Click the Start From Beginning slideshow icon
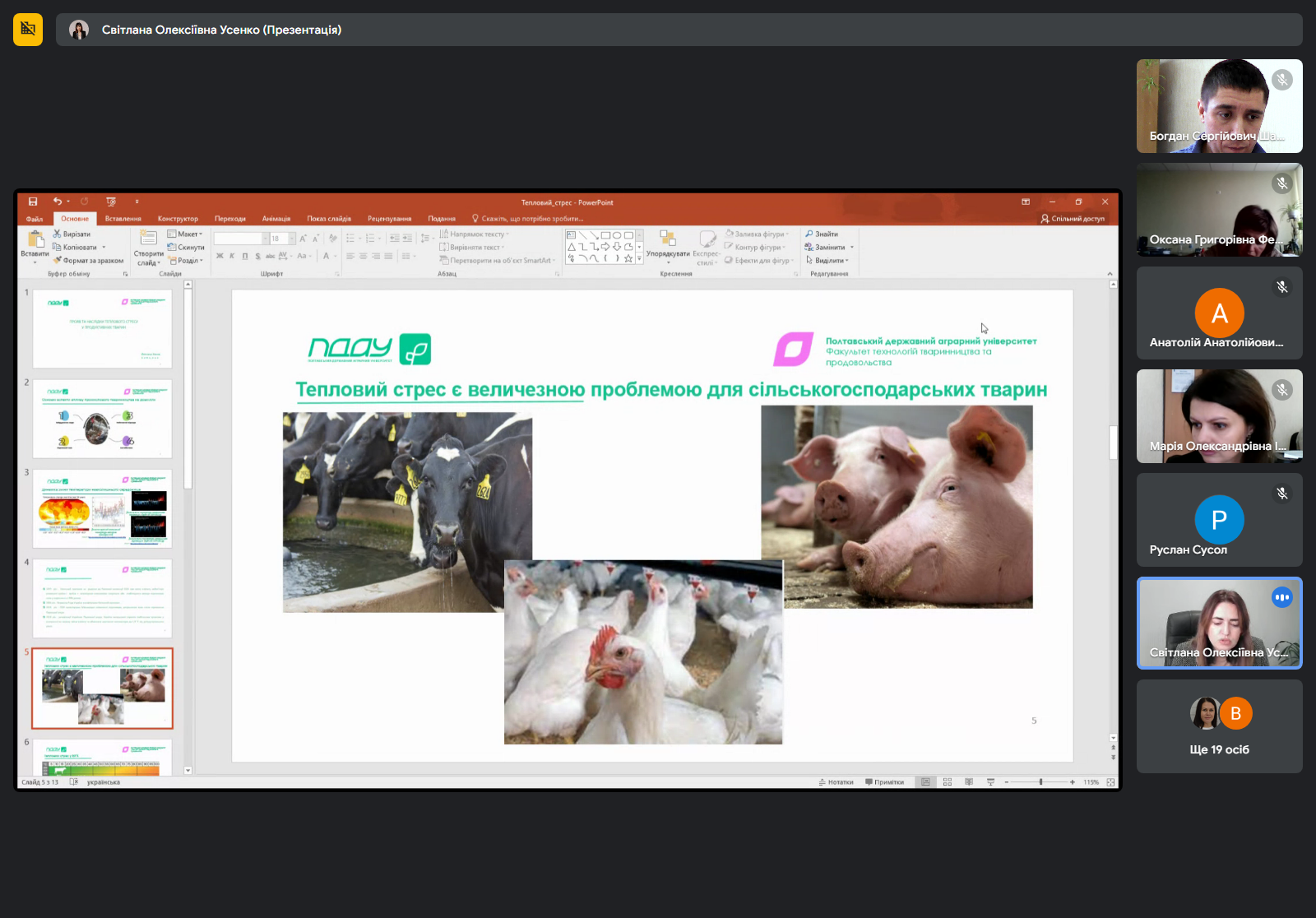Image resolution: width=1316 pixels, height=918 pixels. (111, 202)
